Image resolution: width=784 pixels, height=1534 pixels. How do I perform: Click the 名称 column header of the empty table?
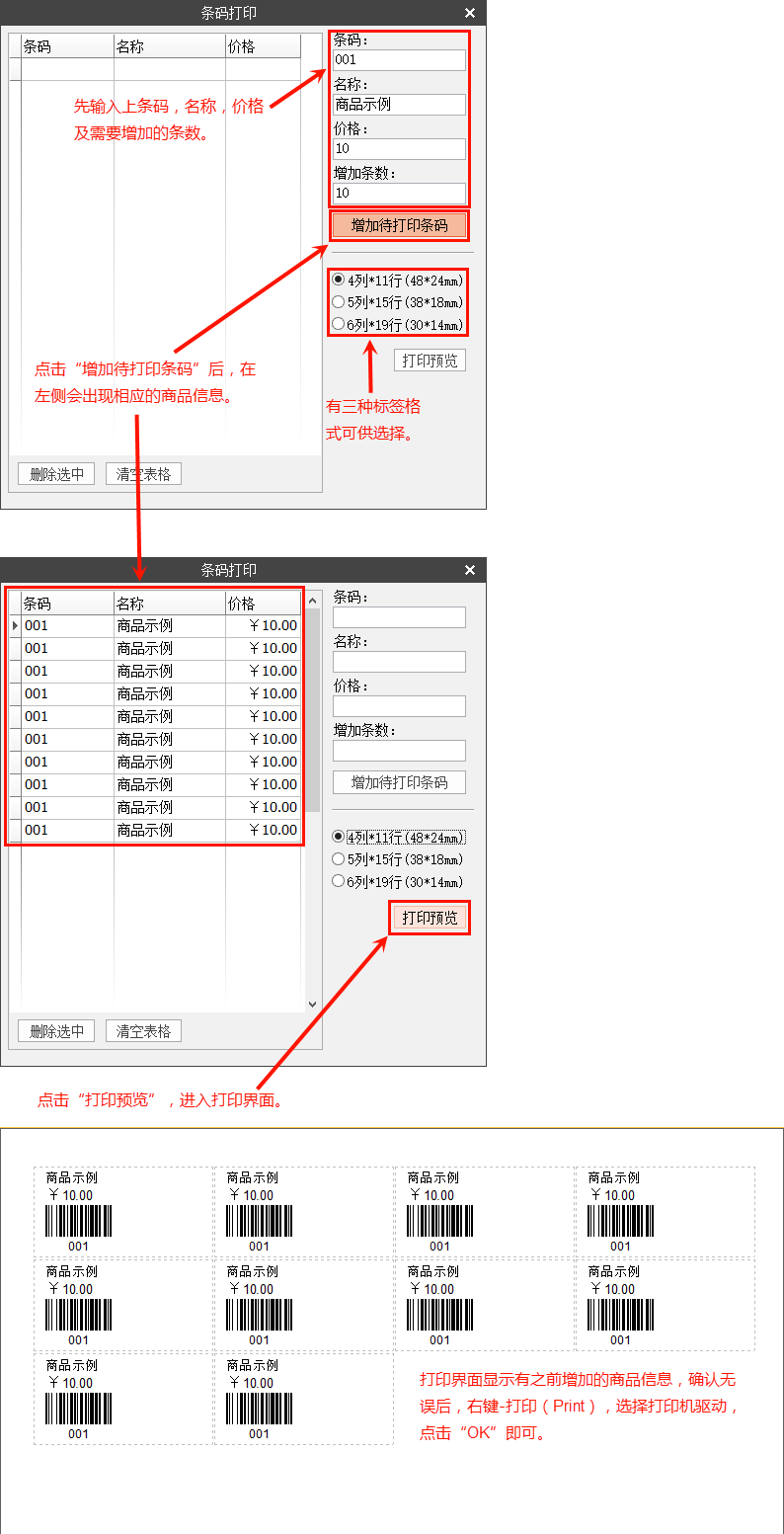(169, 46)
